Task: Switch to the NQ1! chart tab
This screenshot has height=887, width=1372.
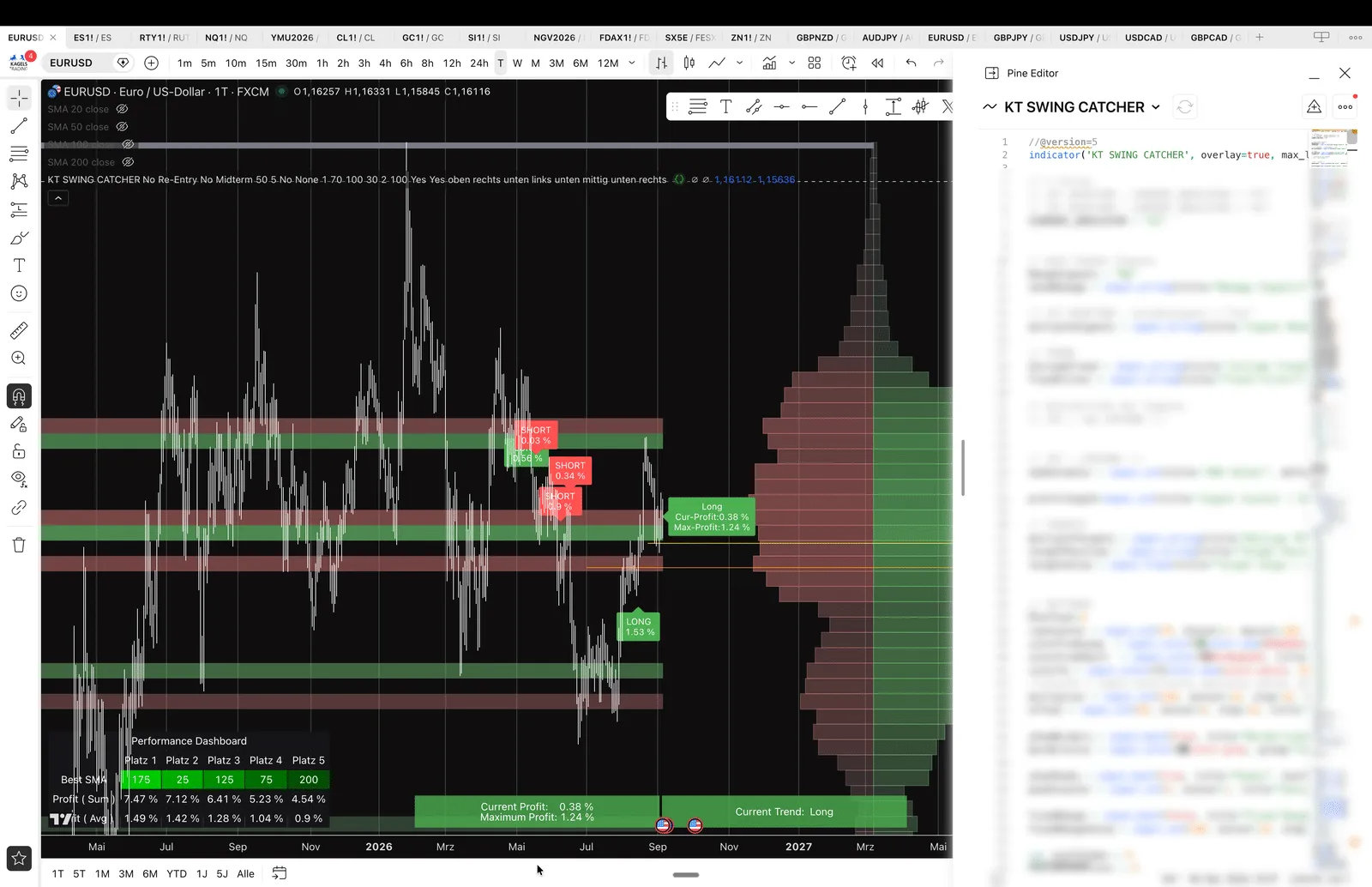Action: click(x=226, y=38)
